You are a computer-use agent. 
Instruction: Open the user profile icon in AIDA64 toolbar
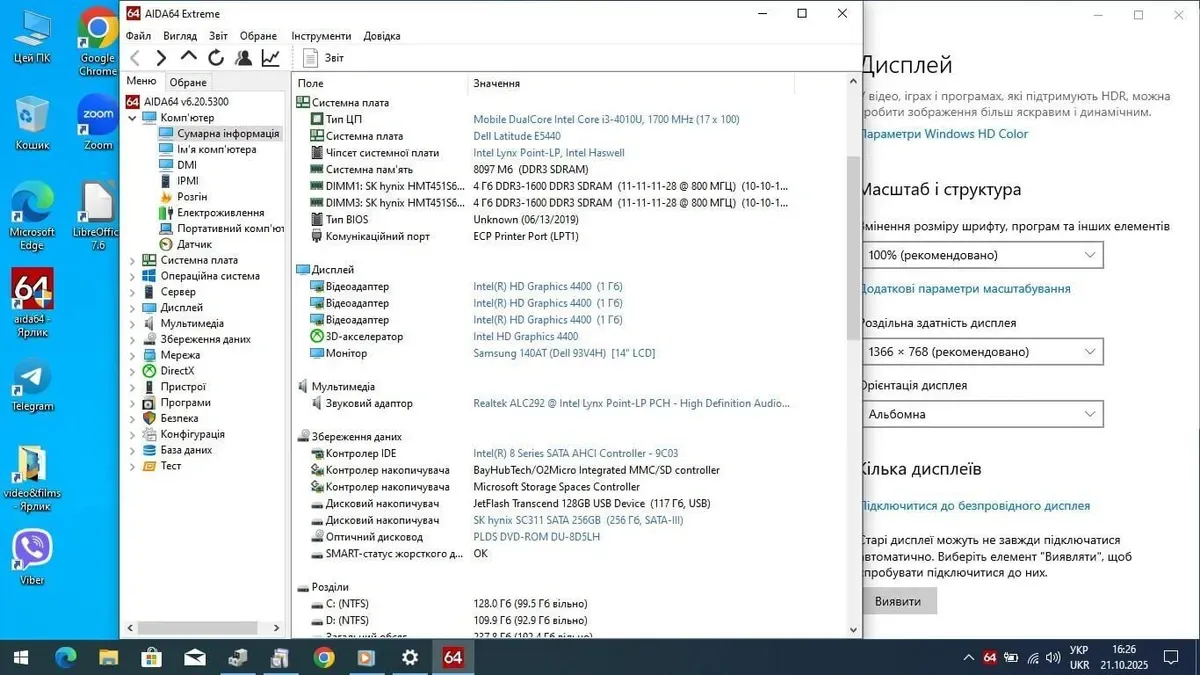(243, 58)
